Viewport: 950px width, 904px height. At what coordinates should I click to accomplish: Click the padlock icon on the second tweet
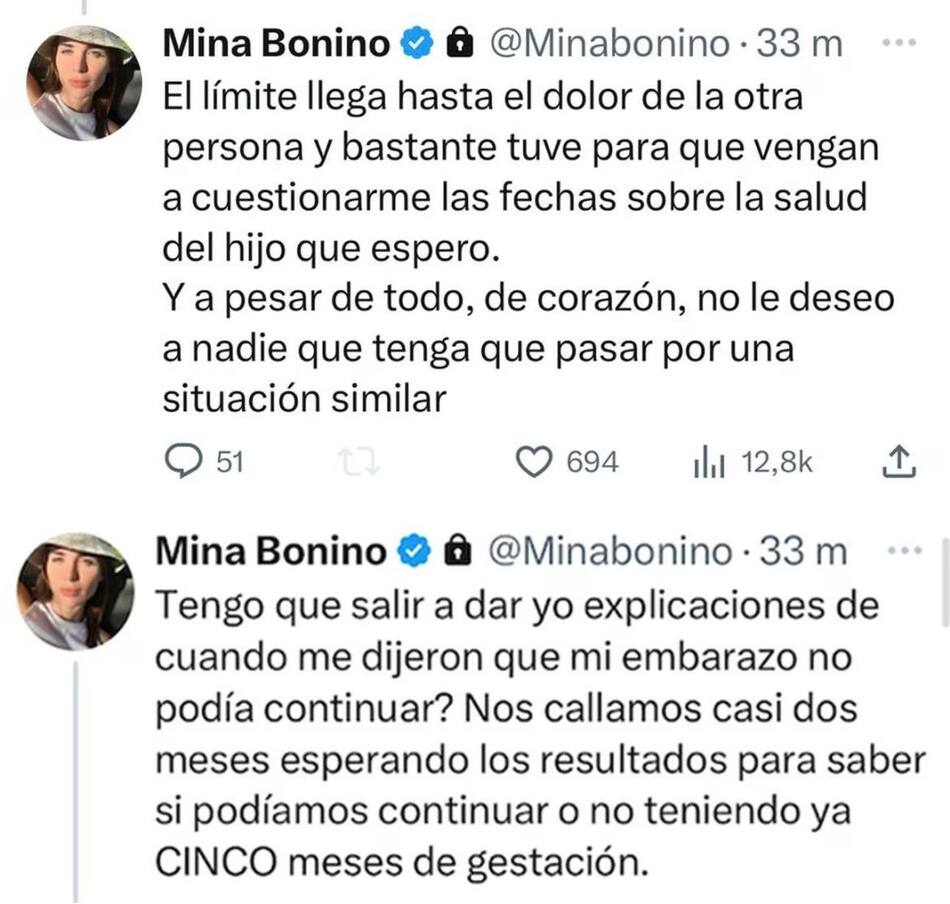click(458, 549)
